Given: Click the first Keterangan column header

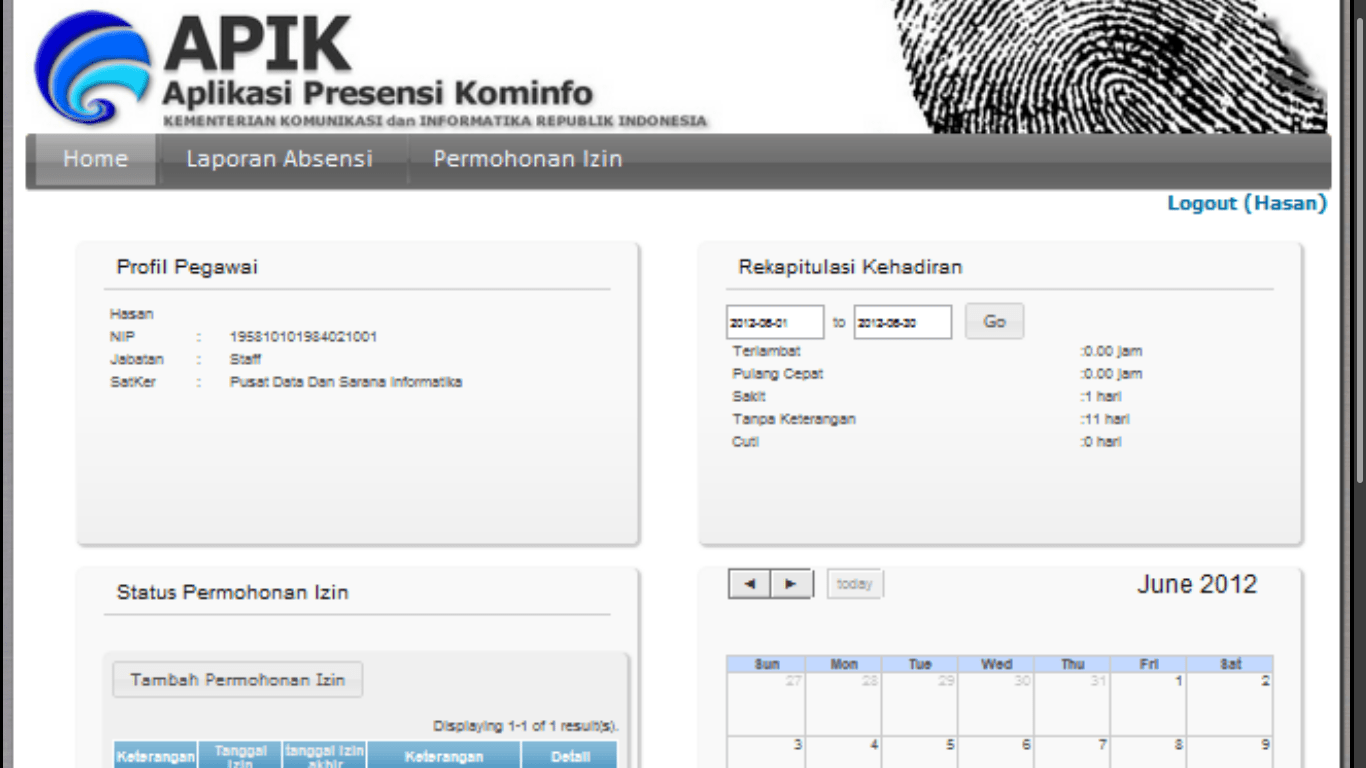Looking at the screenshot, I should [155, 756].
